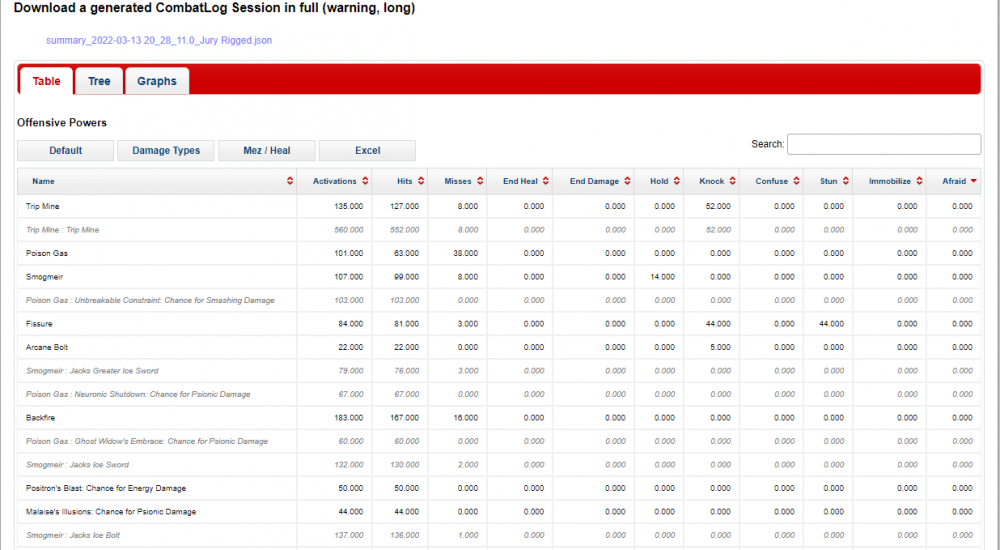
Task: Open the Graphs tab
Action: tap(156, 81)
